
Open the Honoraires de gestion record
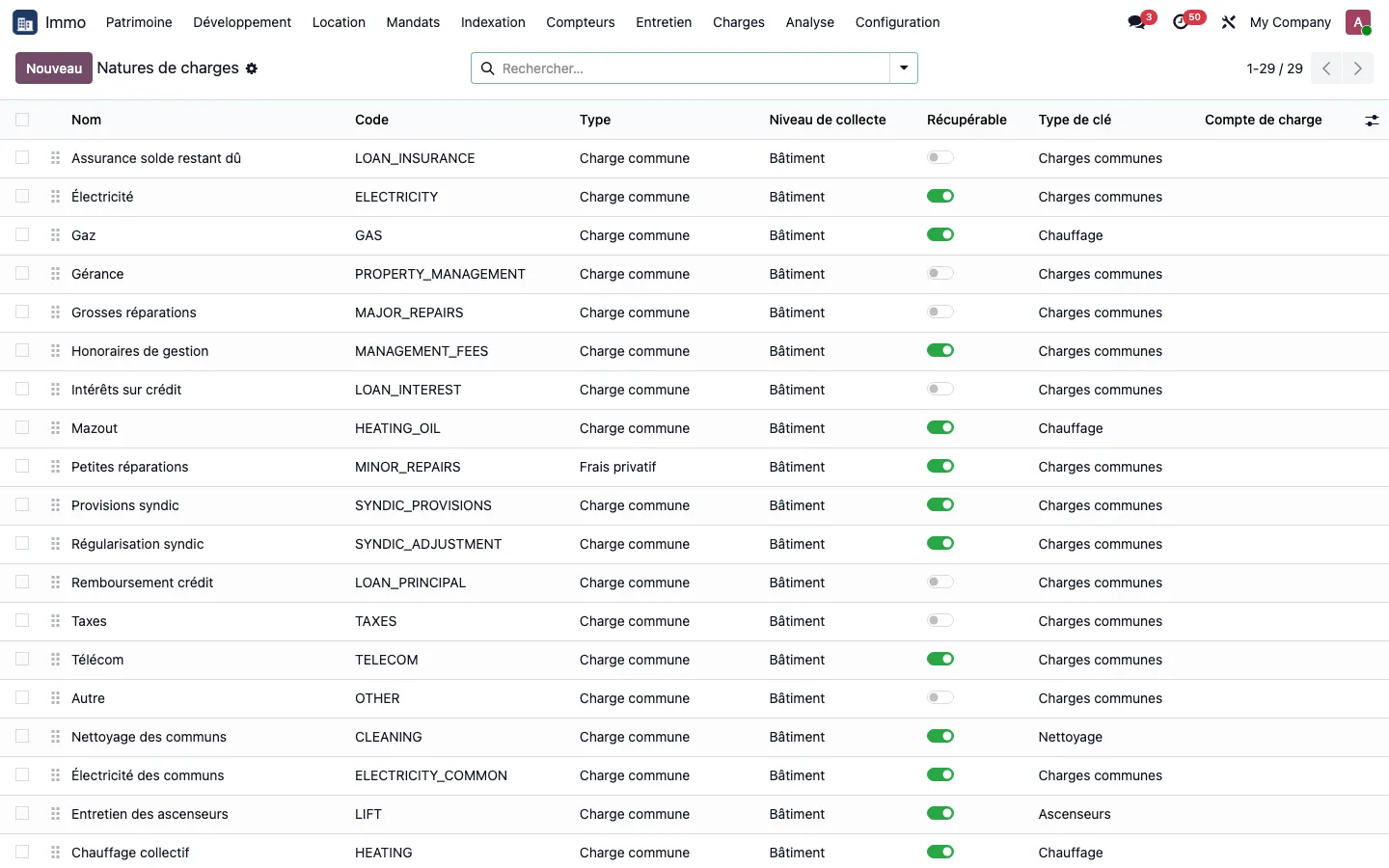(x=140, y=351)
